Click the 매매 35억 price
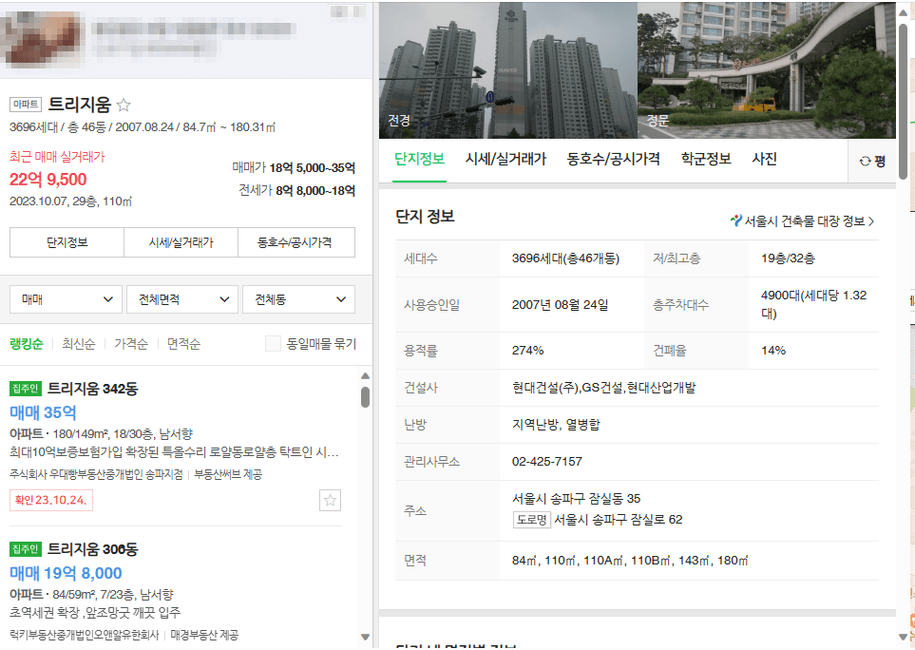 click(43, 413)
